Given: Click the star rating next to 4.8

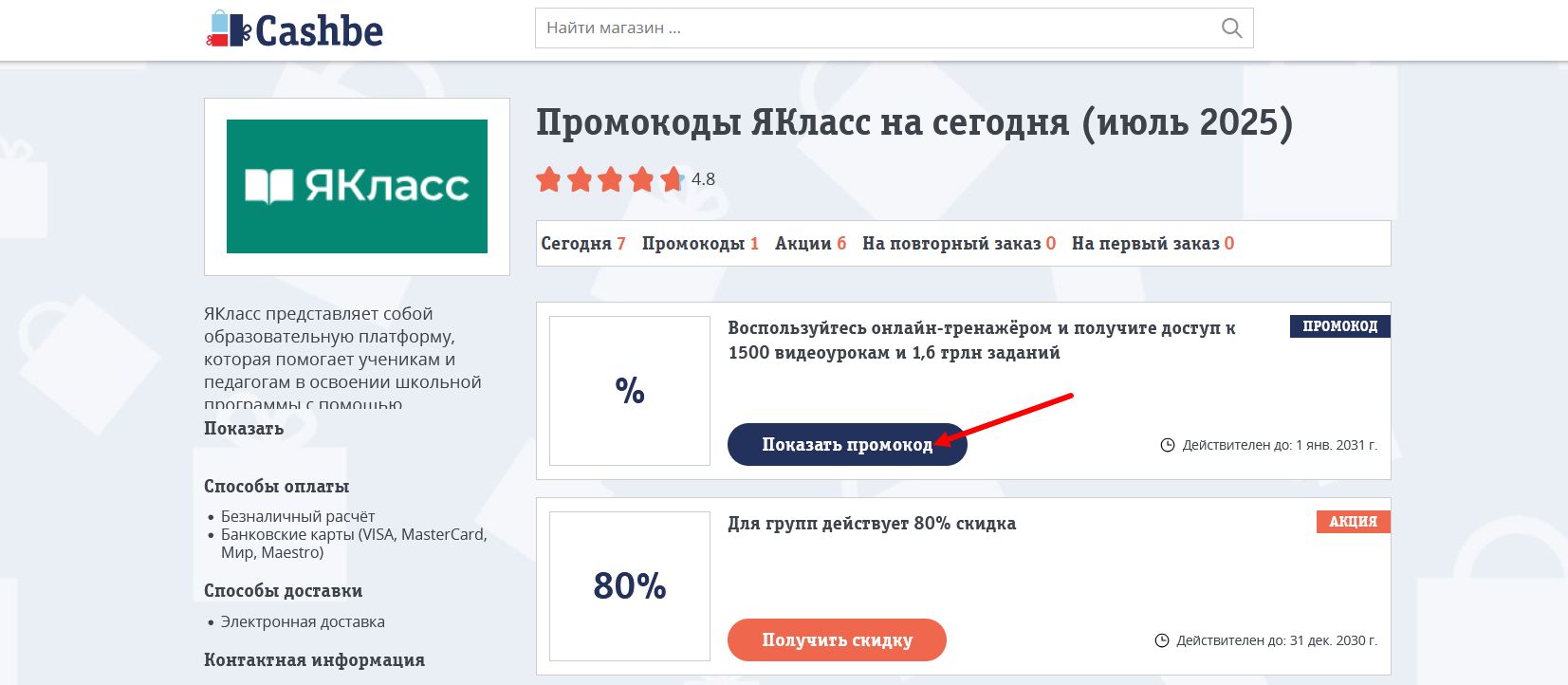Looking at the screenshot, I should 610,178.
